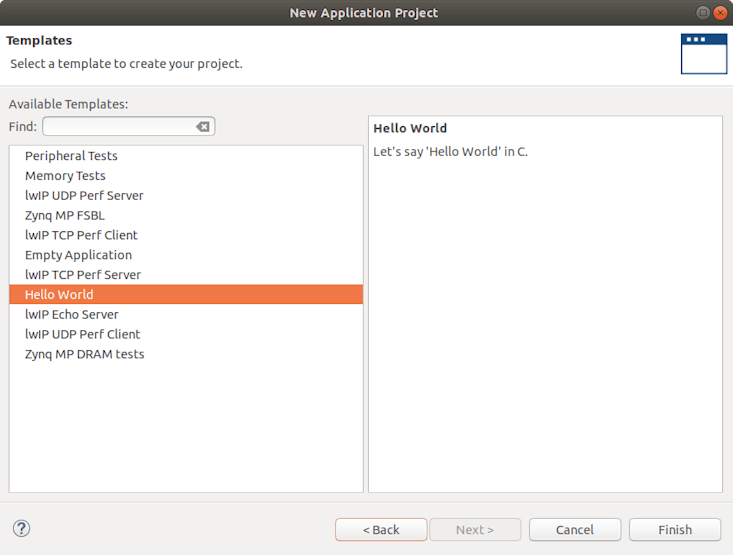This screenshot has height=555, width=733.
Task: Select the Zynq MP FSBL template
Action: point(65,215)
